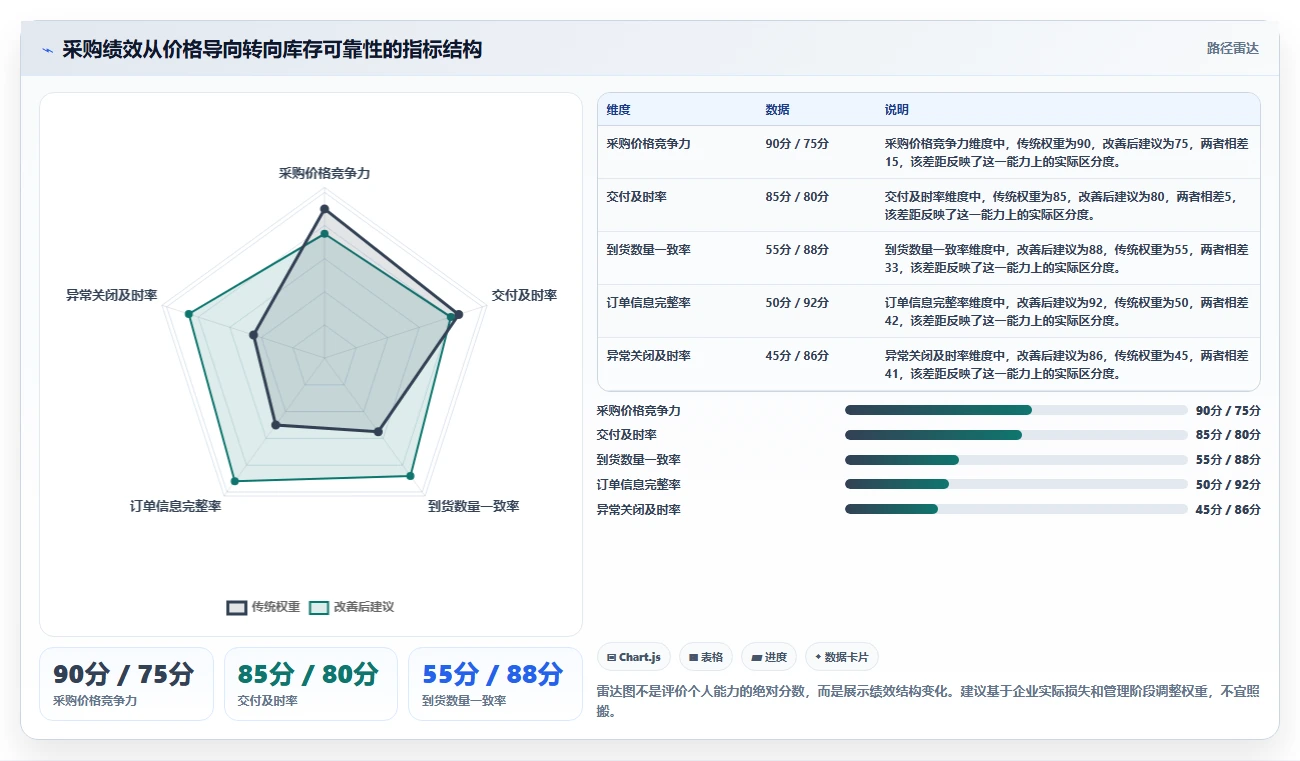The image size is (1300, 761).
Task: Click table value 90分 / 75分
Action: (797, 144)
